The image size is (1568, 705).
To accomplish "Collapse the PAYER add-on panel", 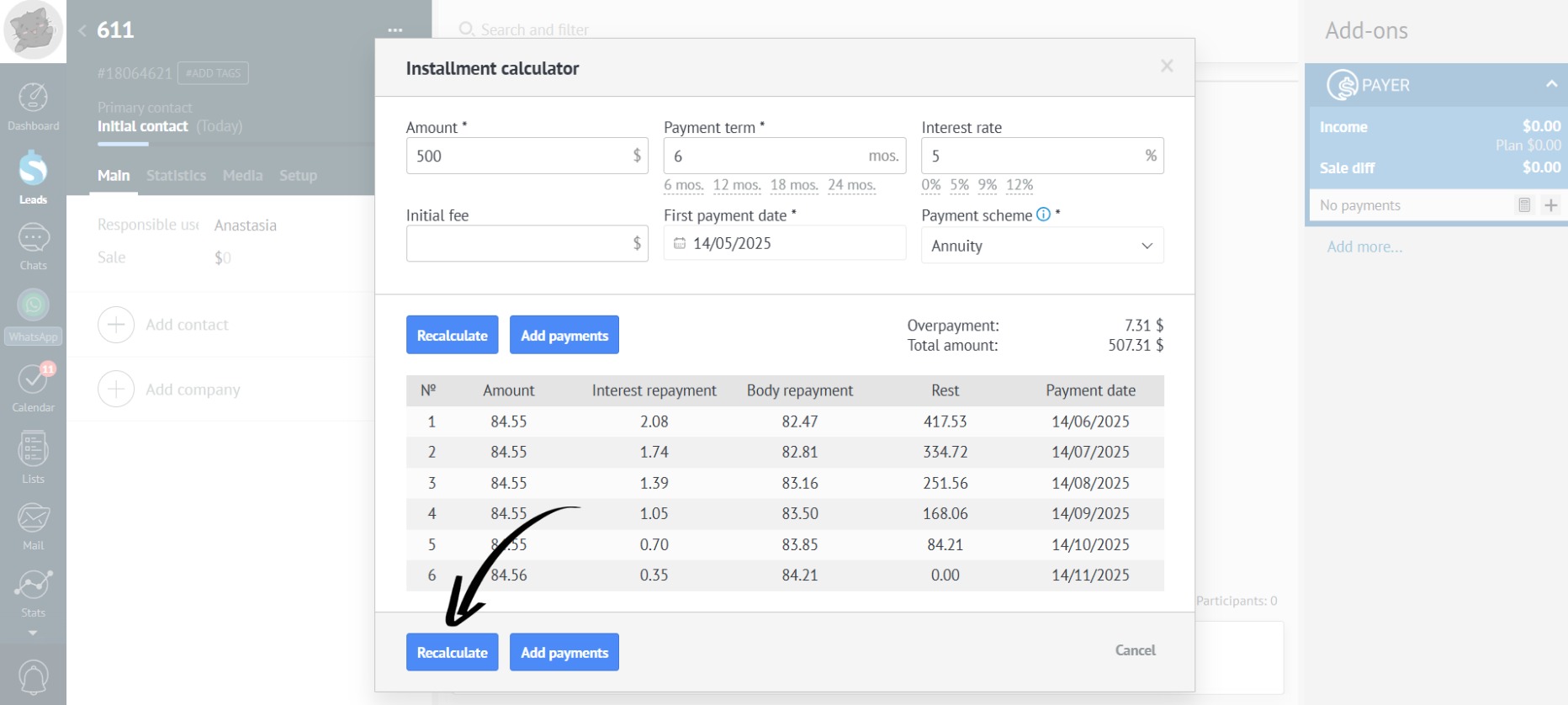I will pos(1550,84).
